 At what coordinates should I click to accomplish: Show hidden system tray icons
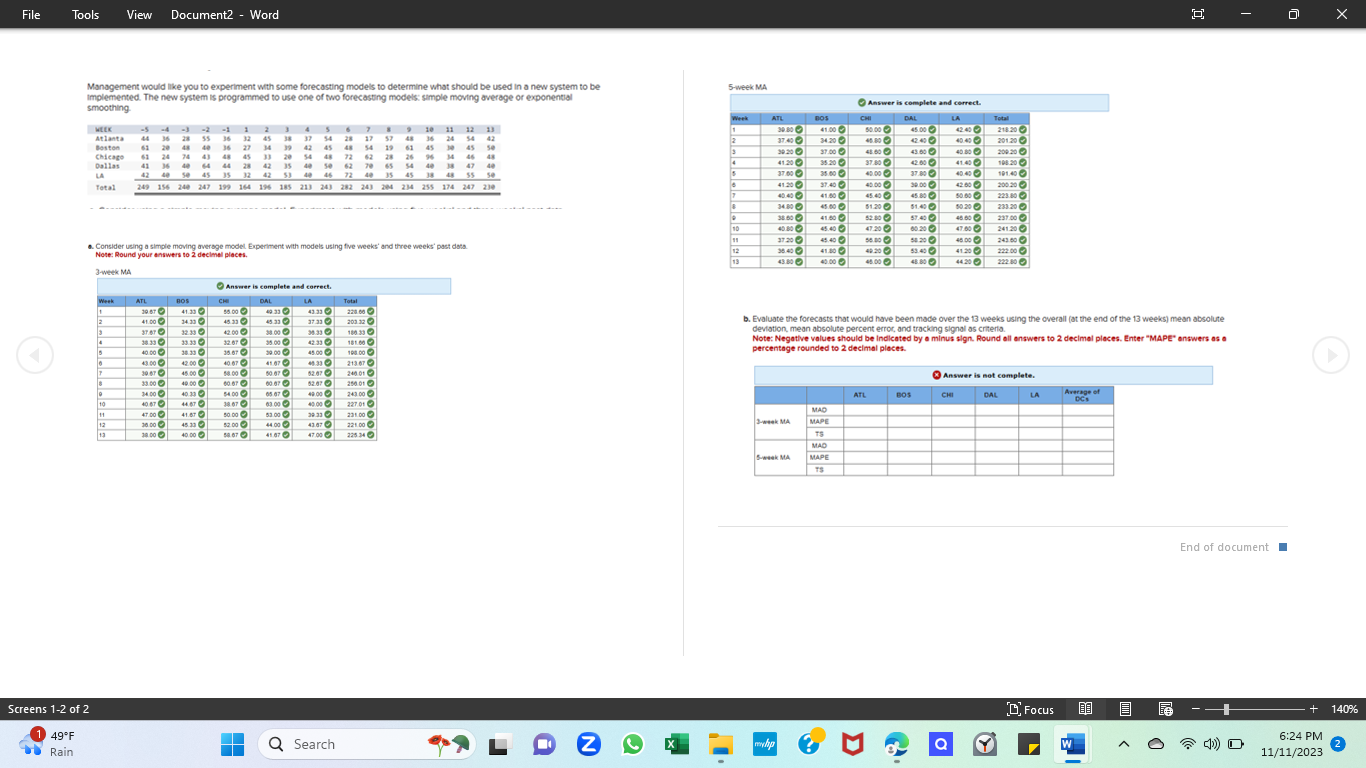1125,744
